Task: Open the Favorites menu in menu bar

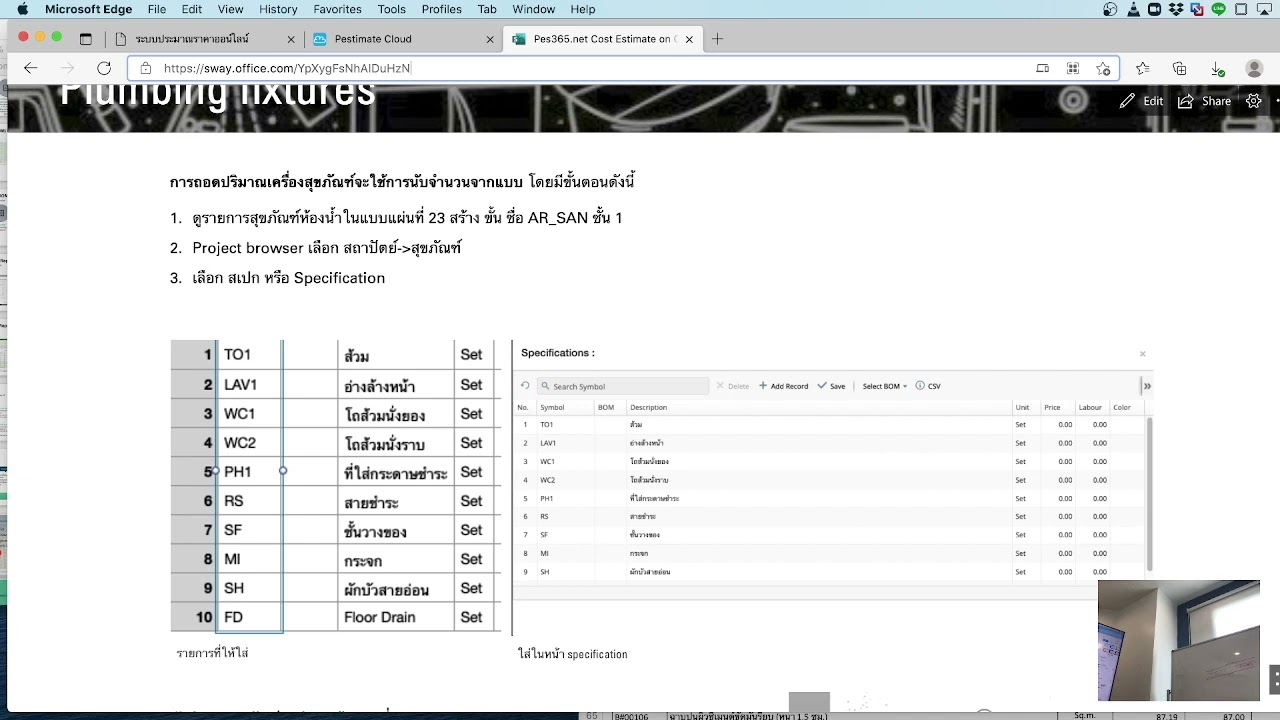Action: click(337, 9)
